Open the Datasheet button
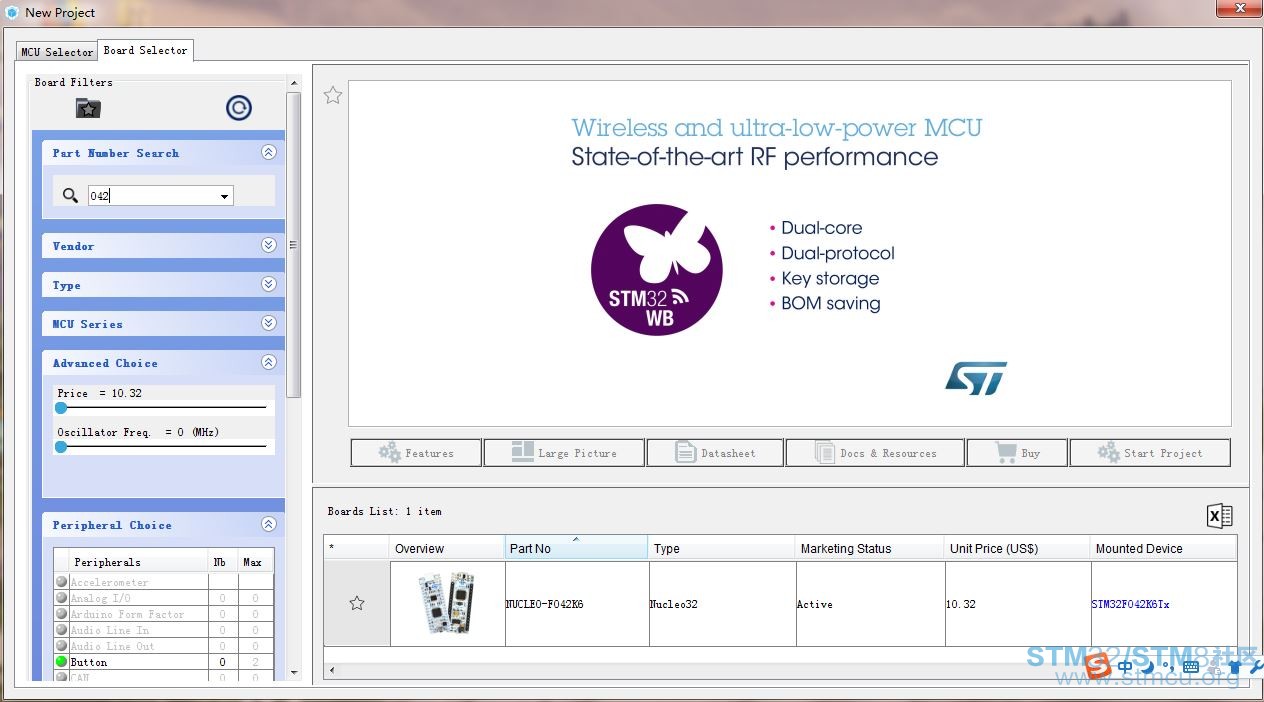1264x702 pixels. click(715, 453)
